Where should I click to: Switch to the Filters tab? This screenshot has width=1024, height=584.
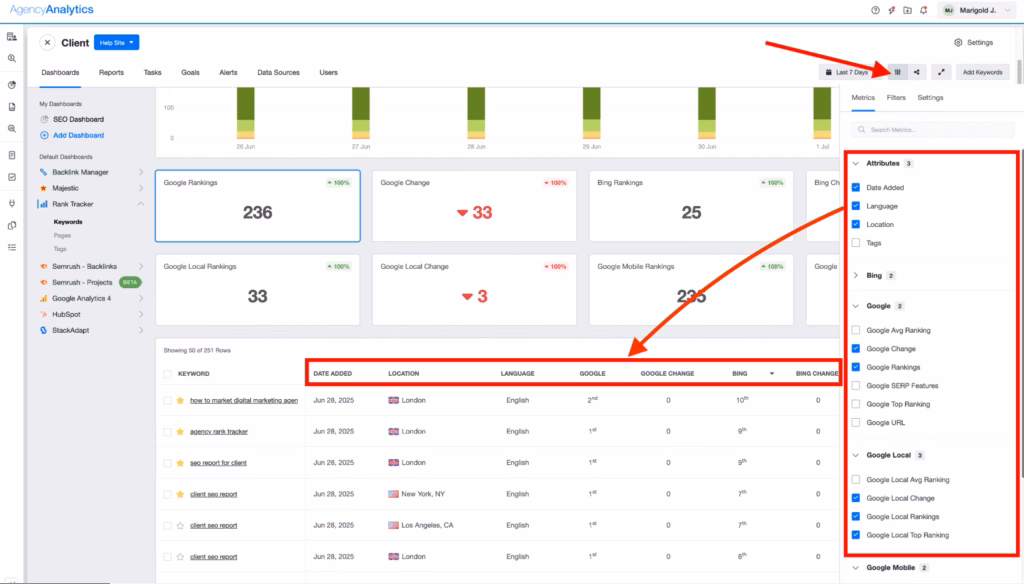click(x=897, y=97)
